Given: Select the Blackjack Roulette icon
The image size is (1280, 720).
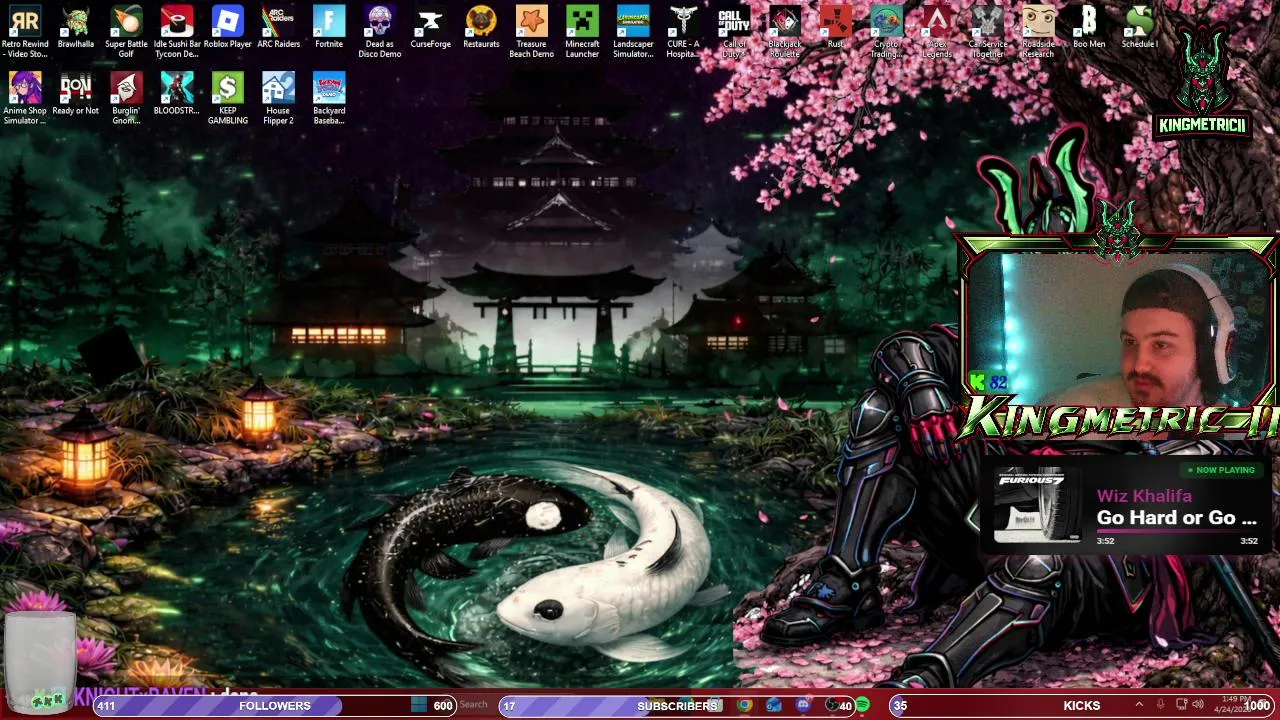Looking at the screenshot, I should (785, 32).
